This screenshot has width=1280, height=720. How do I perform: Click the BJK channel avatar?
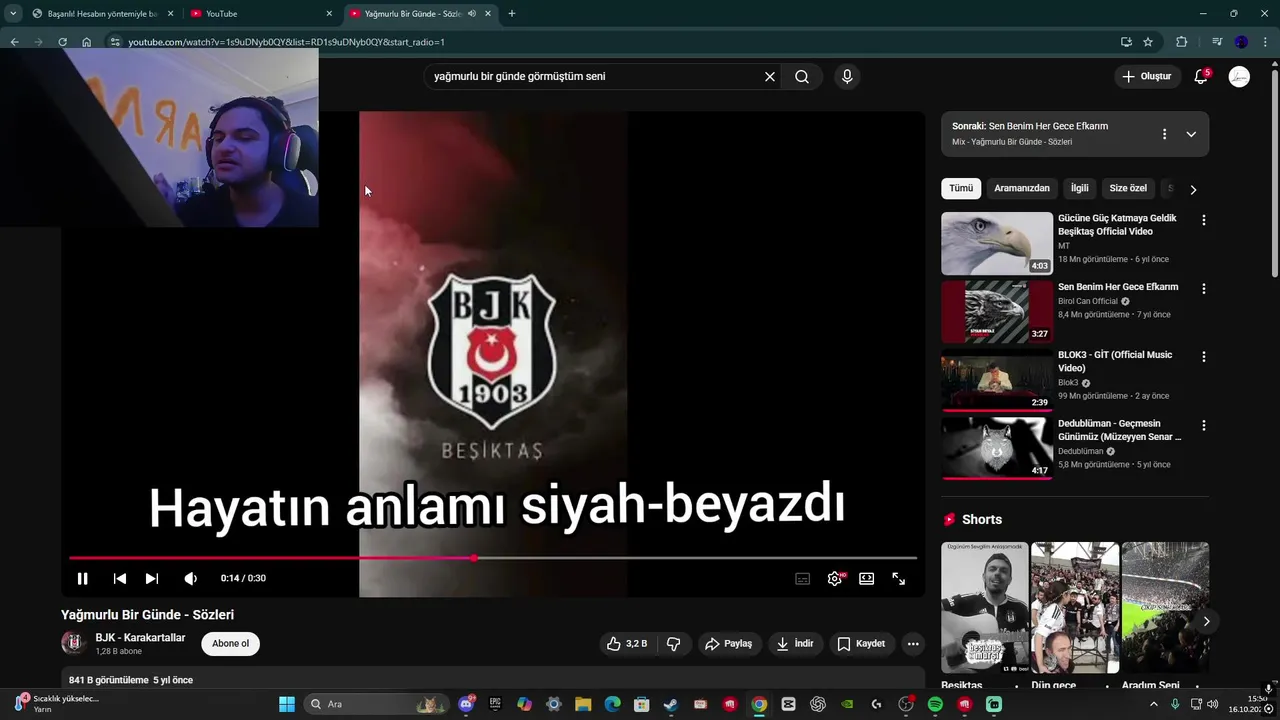[73, 643]
